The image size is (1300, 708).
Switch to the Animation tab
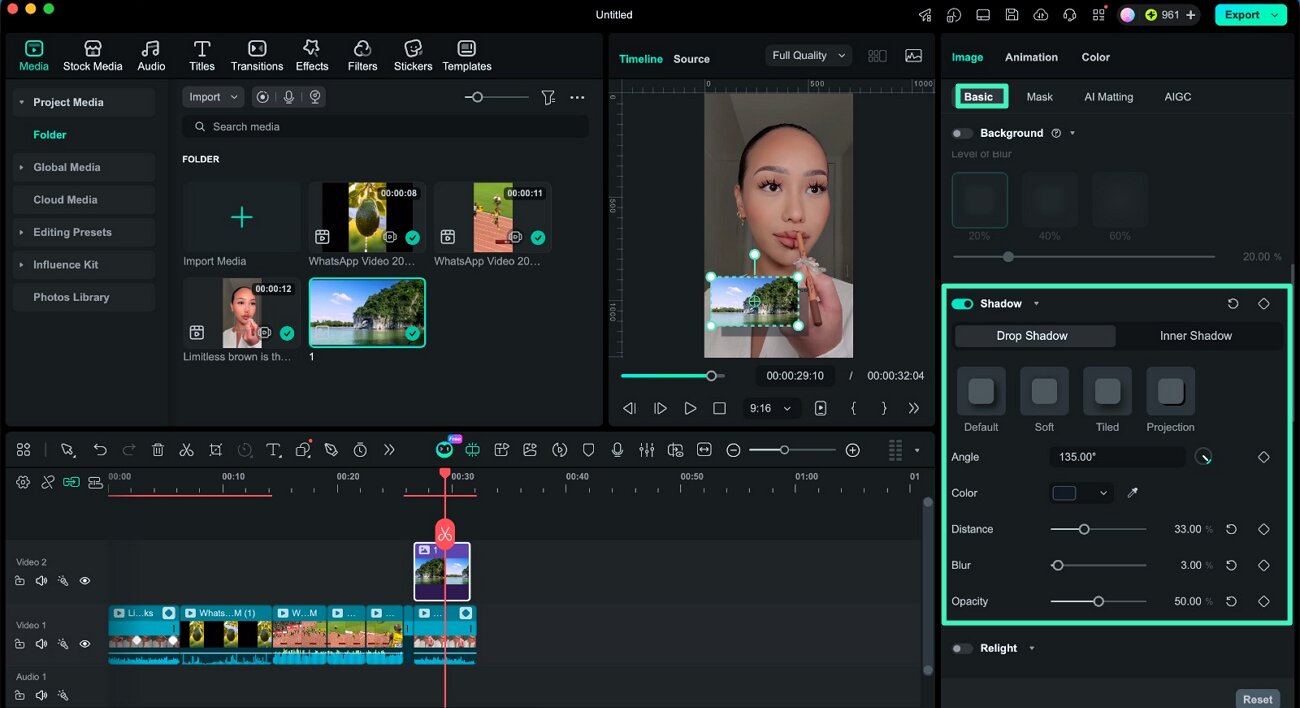tap(1031, 57)
